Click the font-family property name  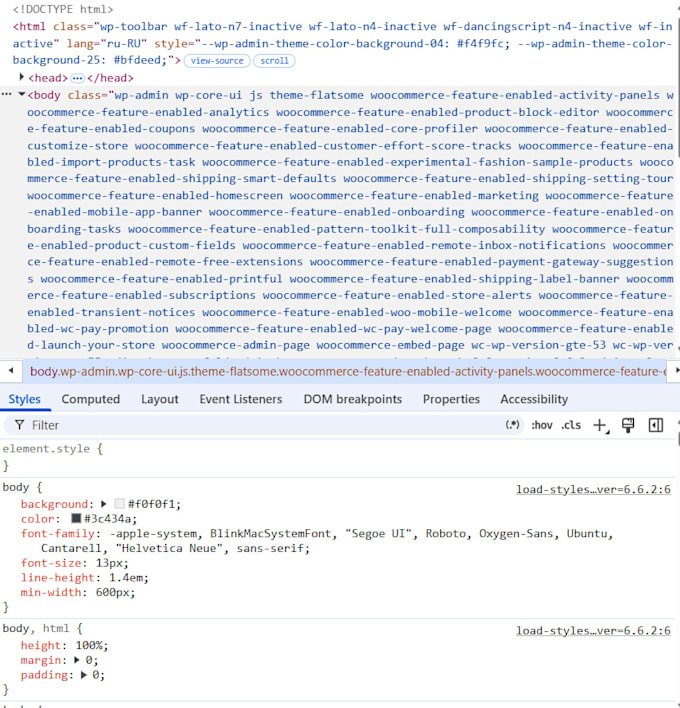coord(58,533)
